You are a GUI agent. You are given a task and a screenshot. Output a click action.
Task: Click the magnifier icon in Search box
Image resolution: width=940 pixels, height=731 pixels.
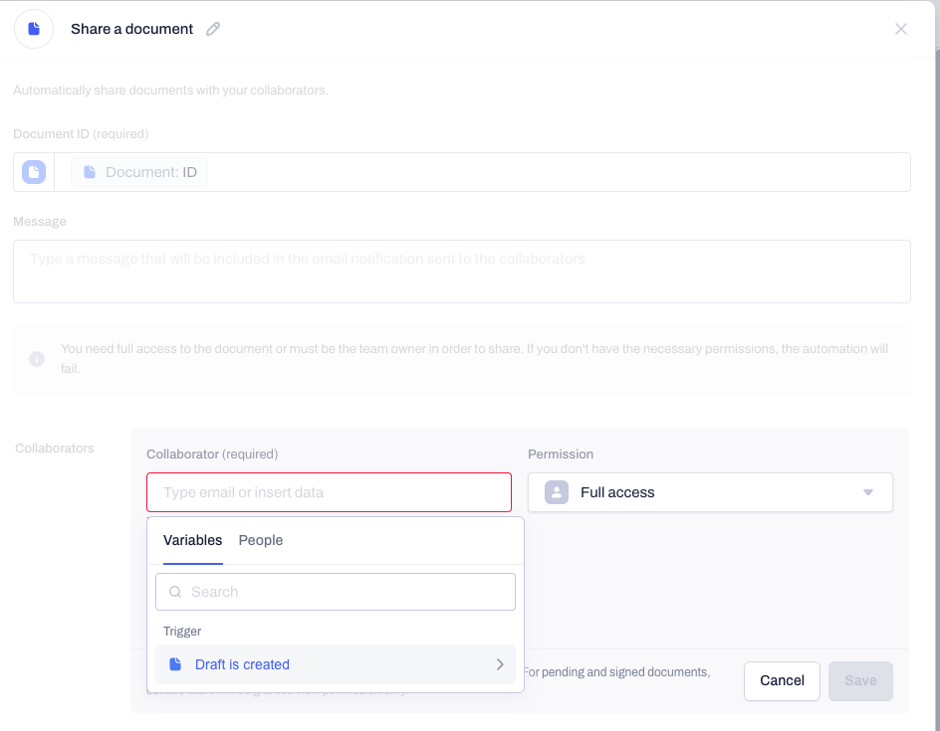point(175,592)
